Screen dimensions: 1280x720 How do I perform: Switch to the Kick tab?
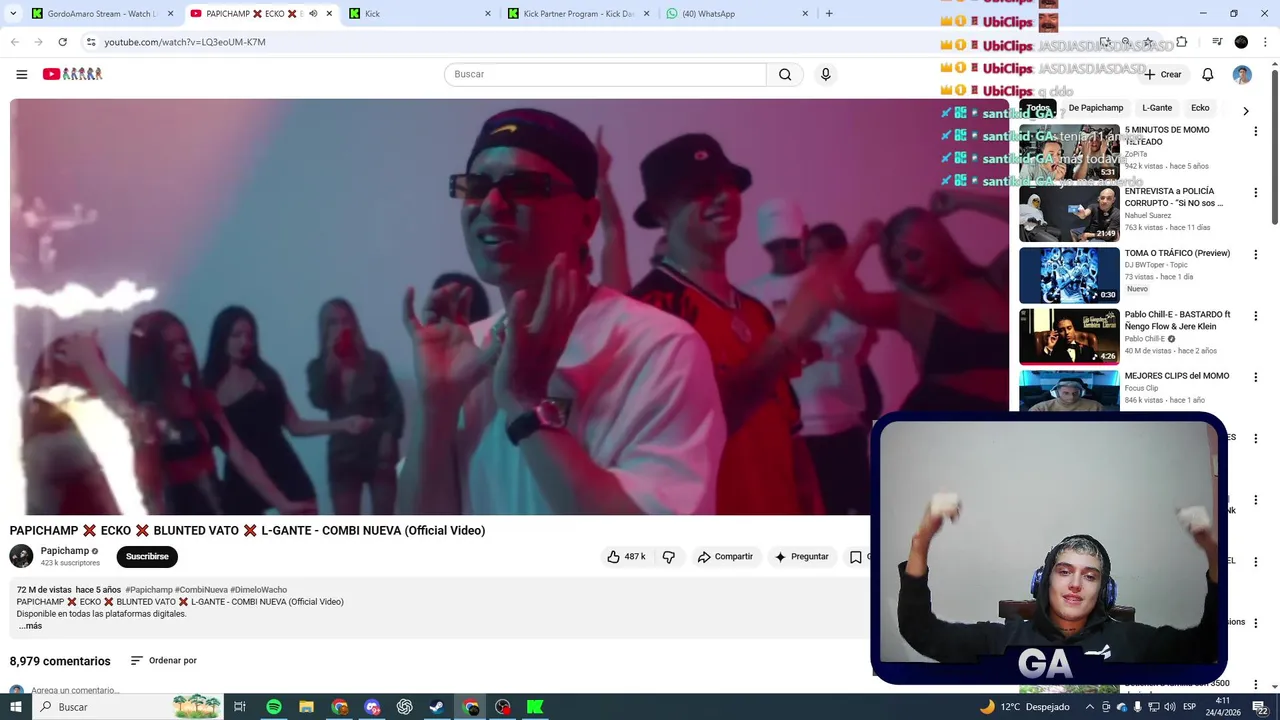(x=420, y=14)
